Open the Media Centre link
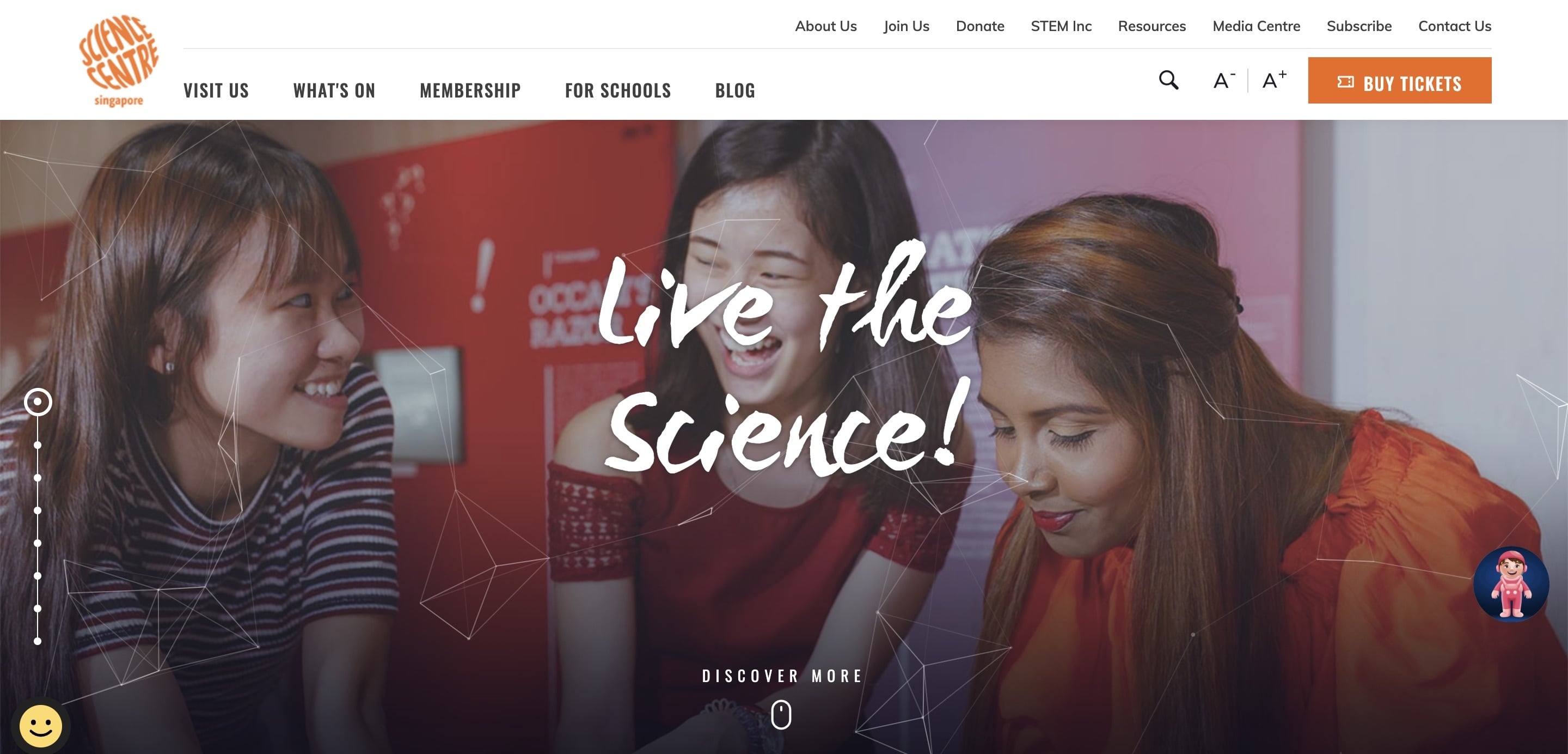Viewport: 1568px width, 754px height. tap(1255, 26)
